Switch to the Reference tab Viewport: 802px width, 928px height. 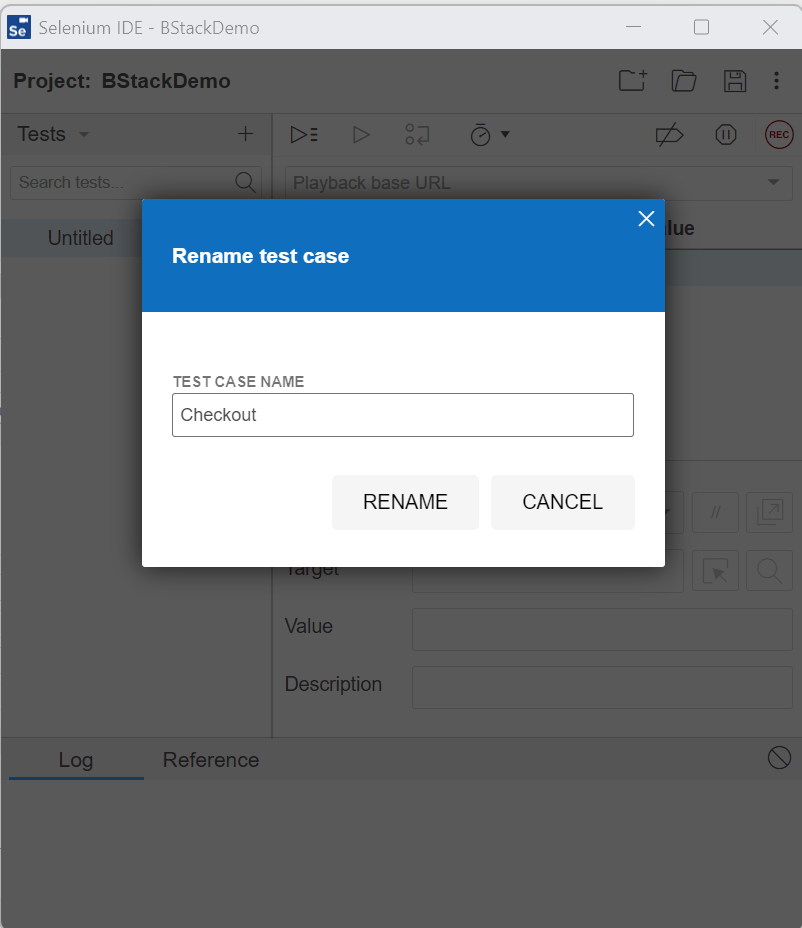coord(210,760)
